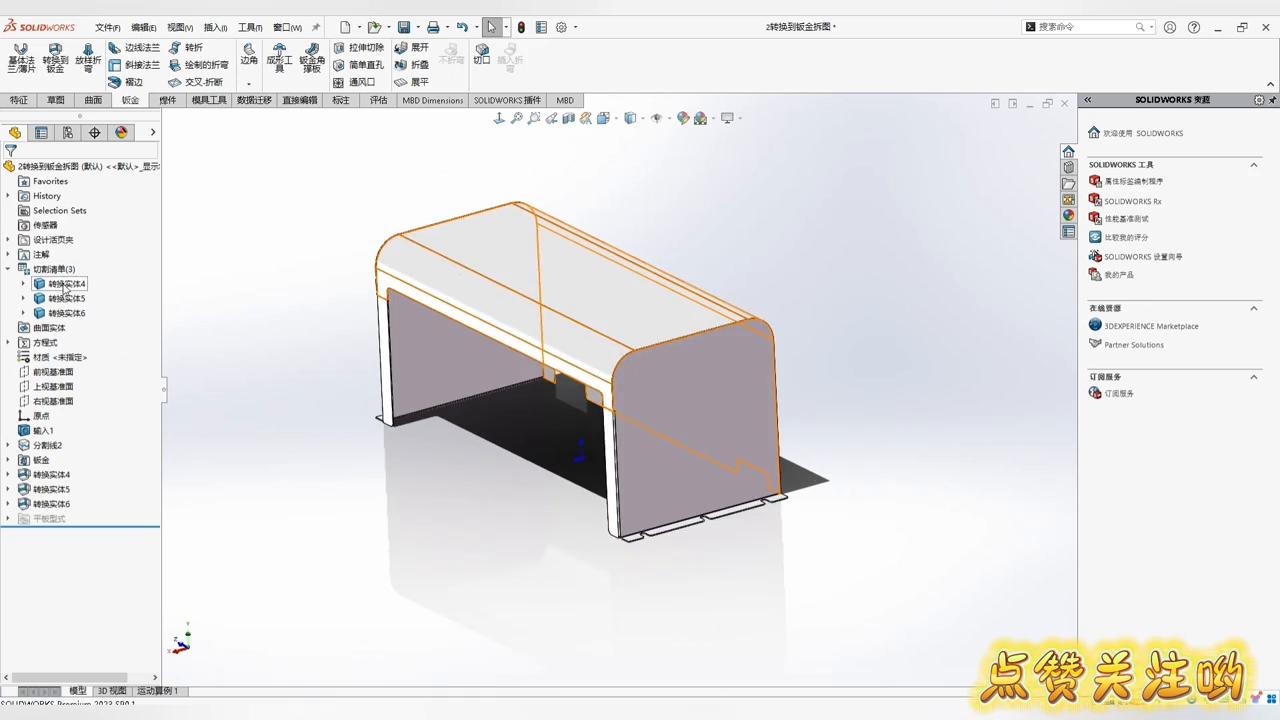Click the 展开 unfold tool
Viewport: 1280px width, 720px height.
411,48
